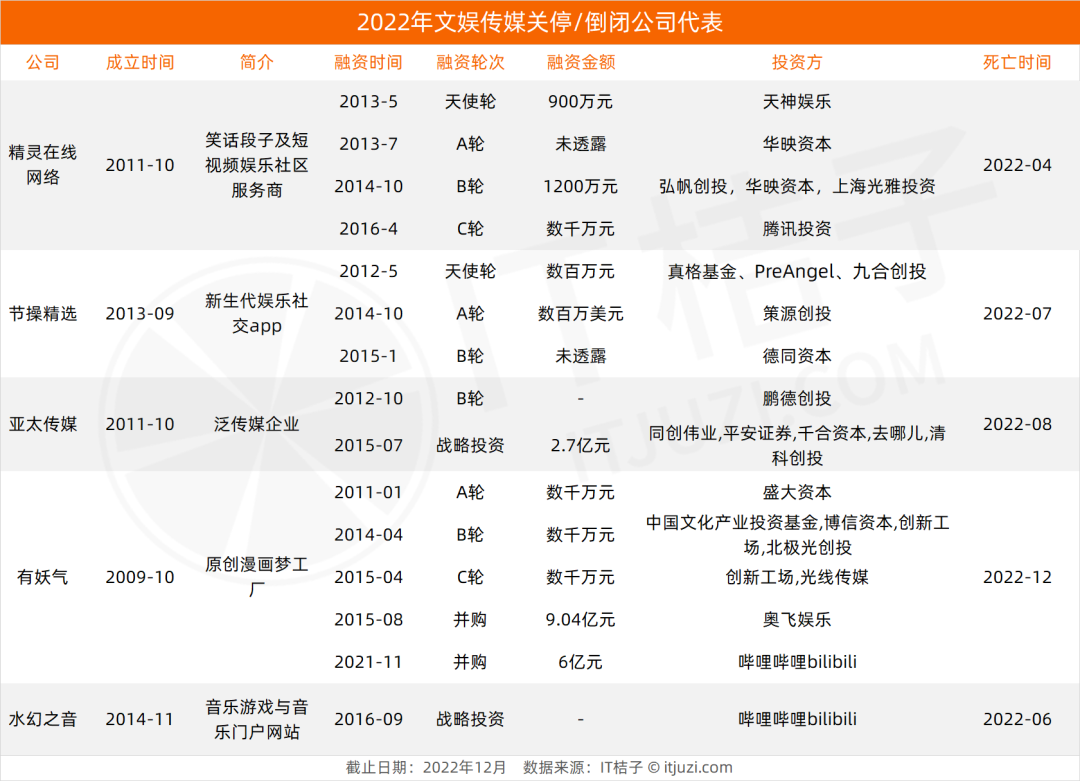
Task: Click description 原创漫画梦工厂
Action: point(256,577)
